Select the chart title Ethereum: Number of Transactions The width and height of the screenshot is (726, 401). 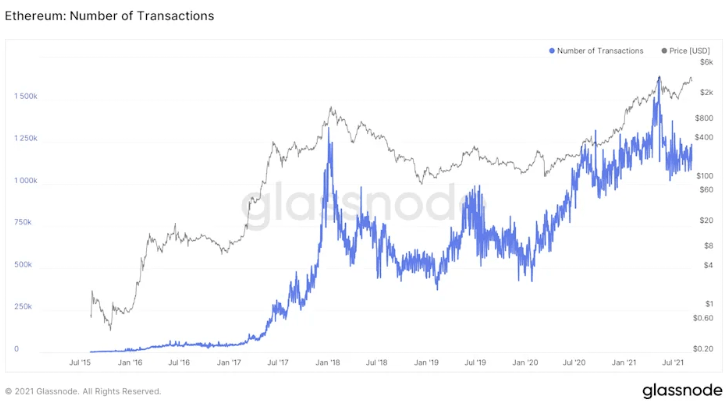pos(109,16)
